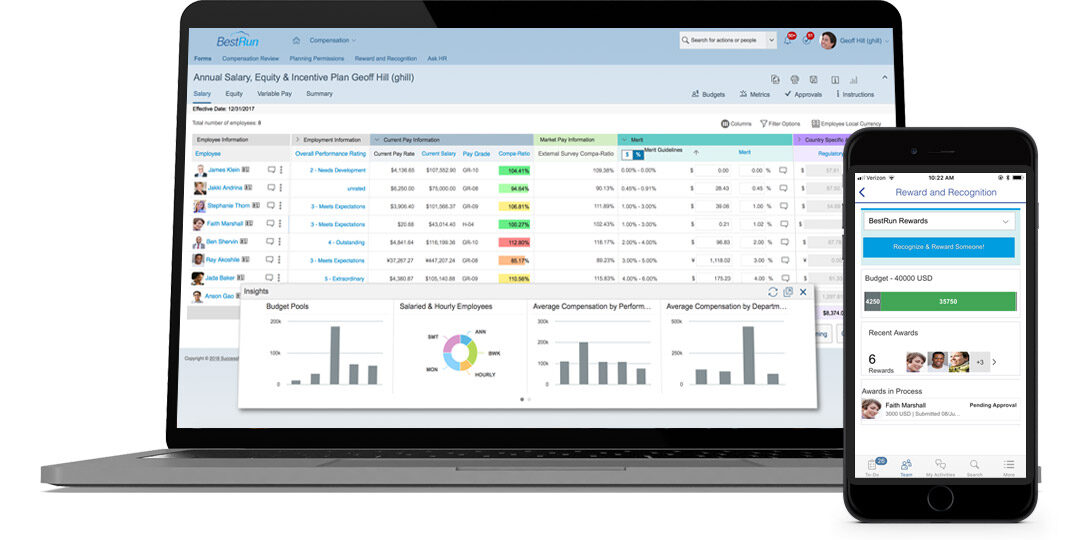Click the green 35750 budget bar

[948, 302]
